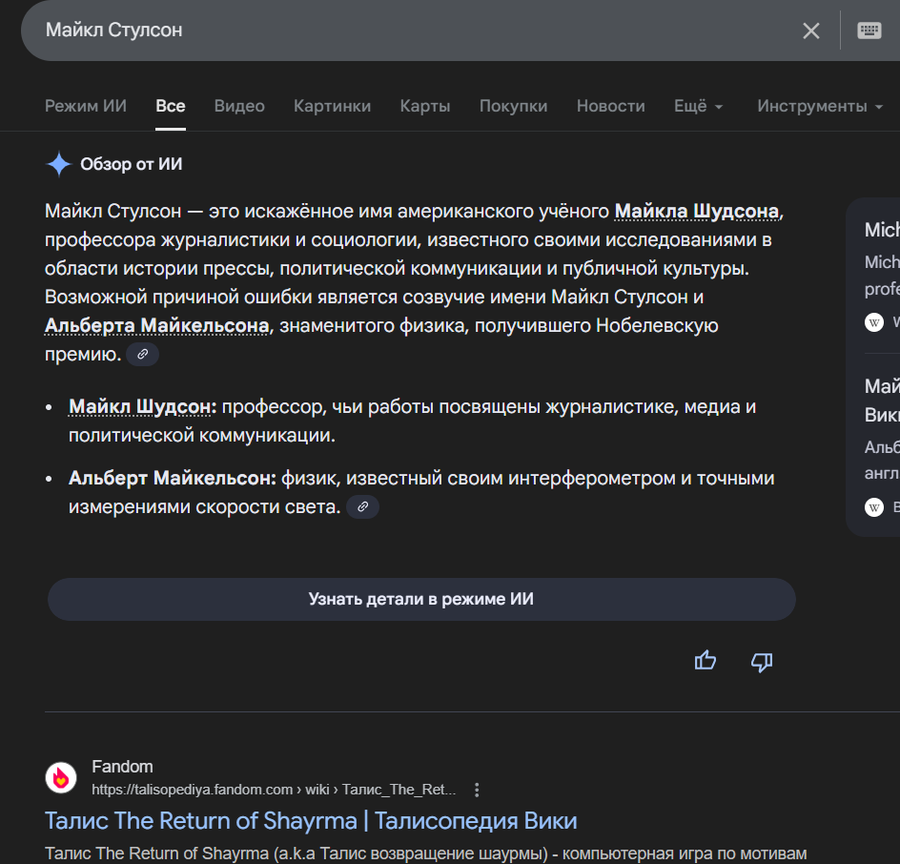Open source link icon after 'скорости света.'
Screen dimensions: 900x864
click(x=363, y=508)
